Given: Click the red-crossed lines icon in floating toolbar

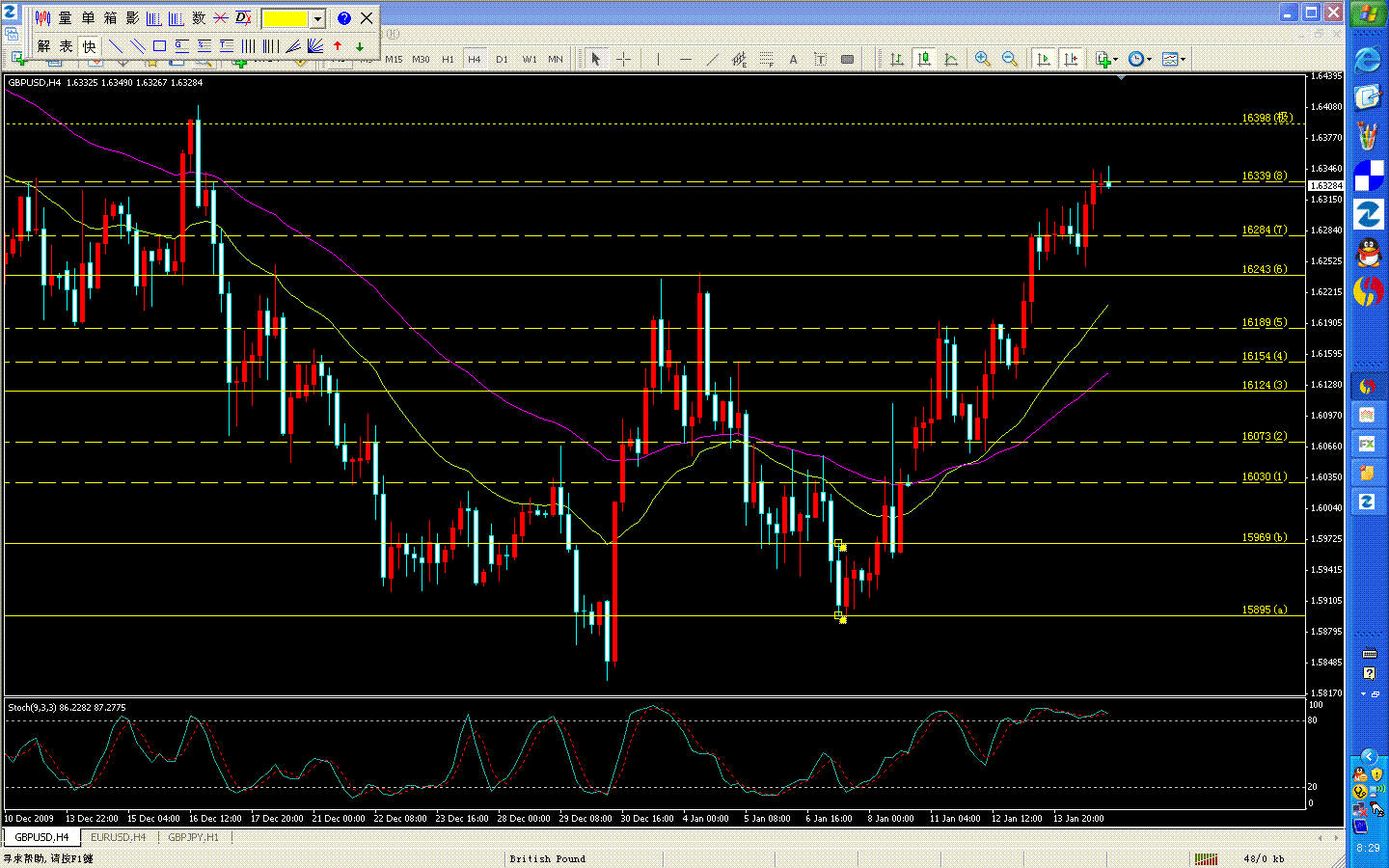Looking at the screenshot, I should click(221, 18).
